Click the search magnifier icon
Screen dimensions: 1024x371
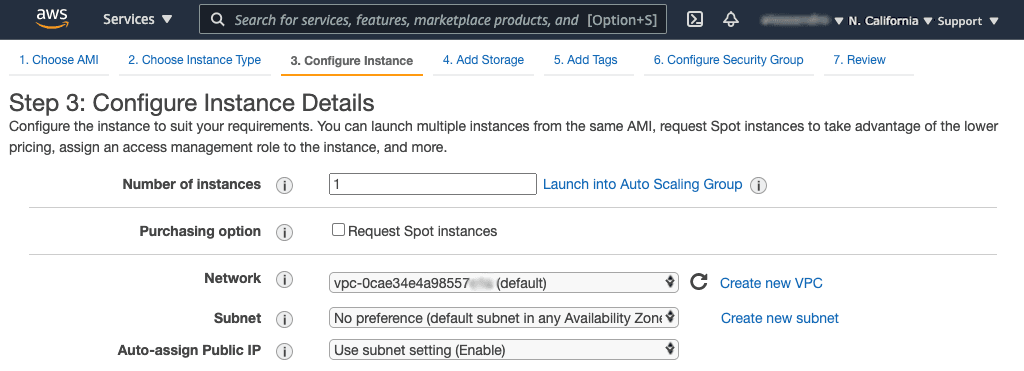(x=218, y=20)
